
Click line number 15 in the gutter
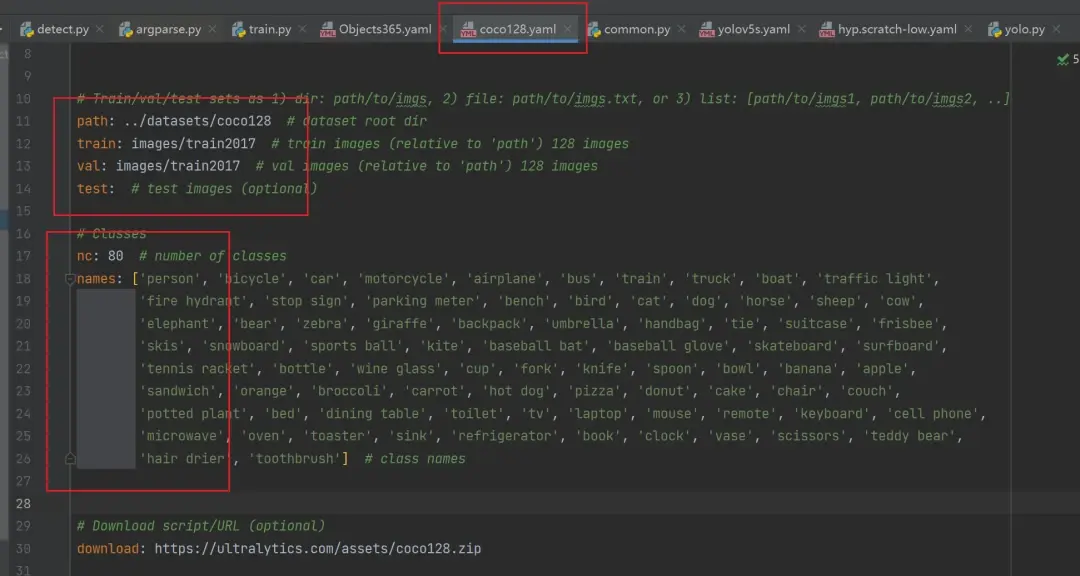coord(23,211)
